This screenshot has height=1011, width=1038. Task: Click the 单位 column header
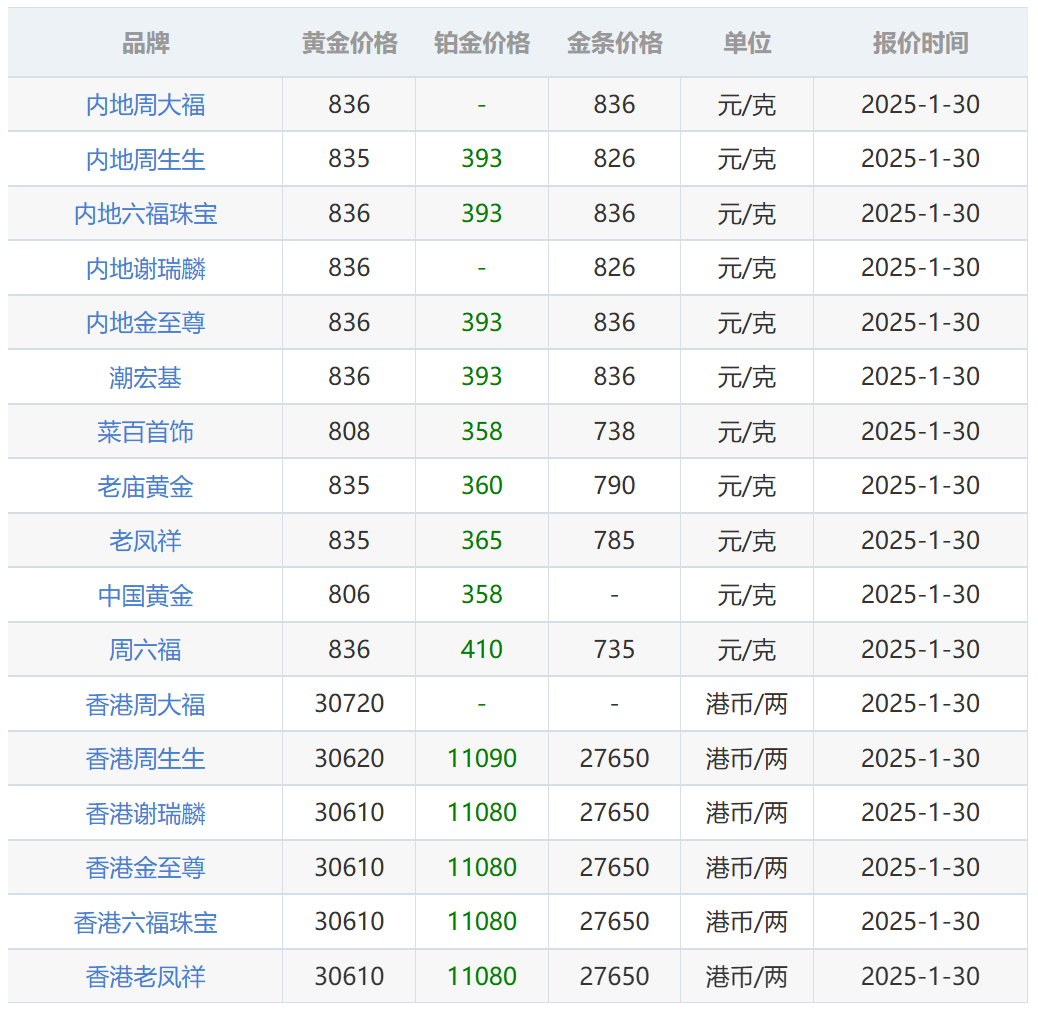point(747,43)
